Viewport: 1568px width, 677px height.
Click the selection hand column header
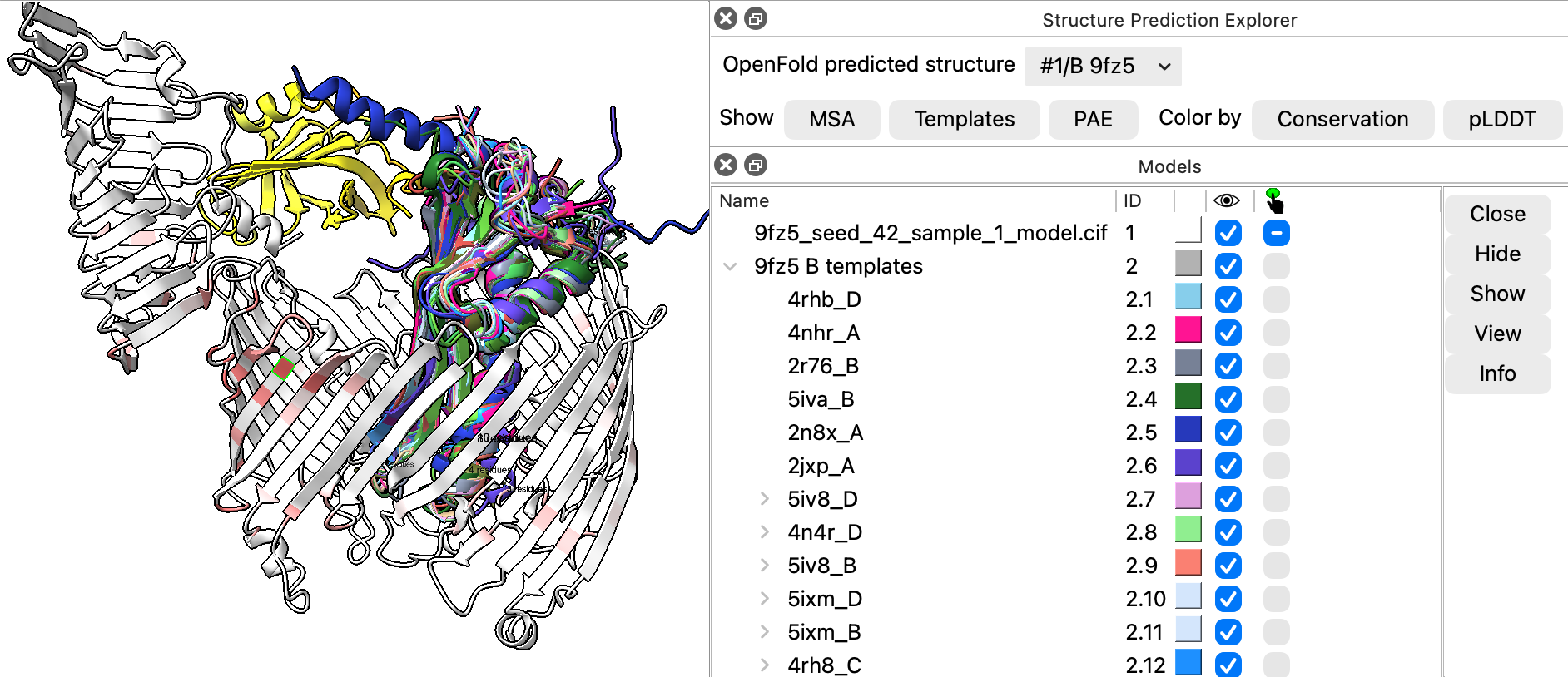[x=1274, y=200]
